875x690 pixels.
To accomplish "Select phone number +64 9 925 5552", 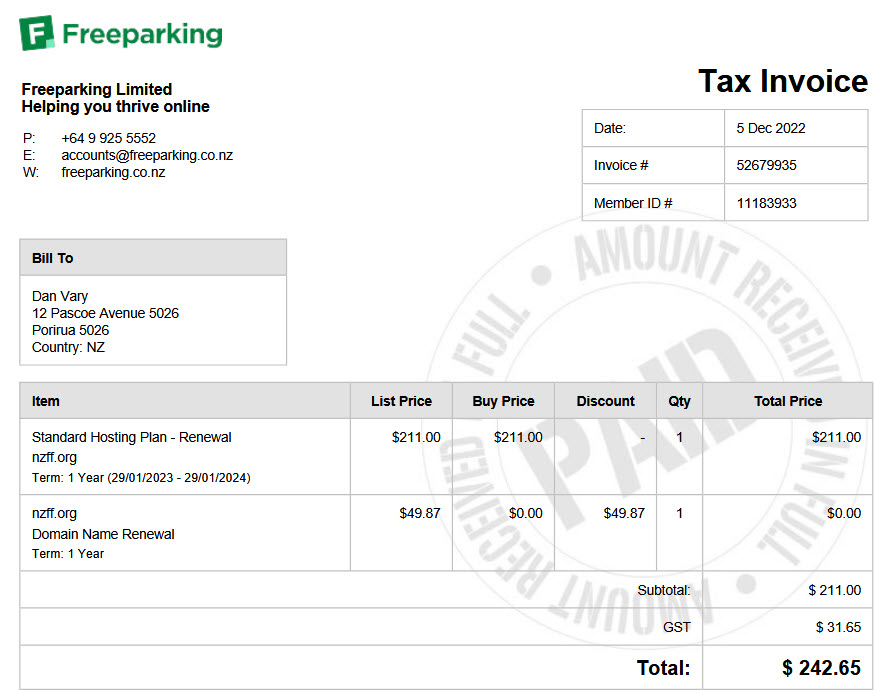I will click(x=108, y=138).
